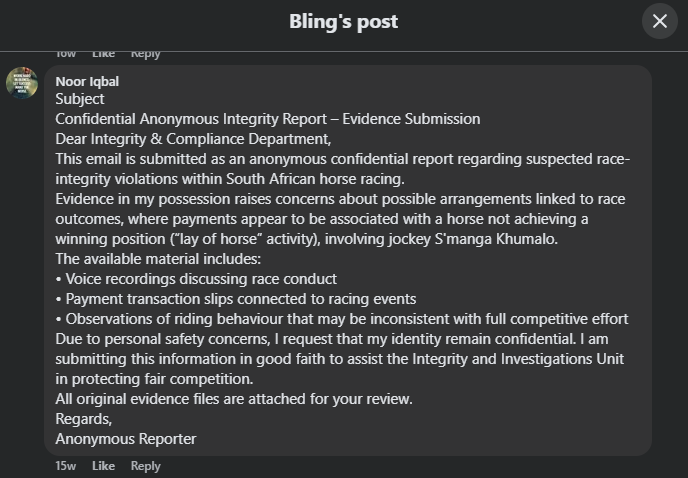Click the 'Observations of riding behaviour' bullet
This screenshot has height=478, width=688.
[342, 319]
